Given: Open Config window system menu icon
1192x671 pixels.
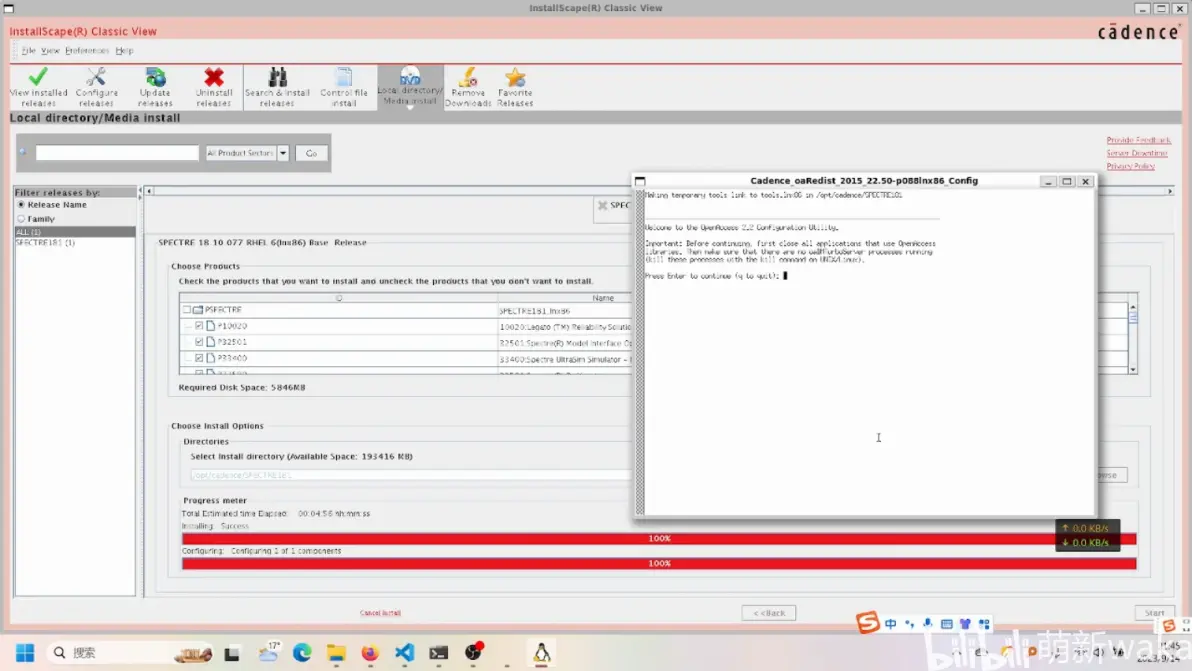Looking at the screenshot, I should click(x=640, y=181).
